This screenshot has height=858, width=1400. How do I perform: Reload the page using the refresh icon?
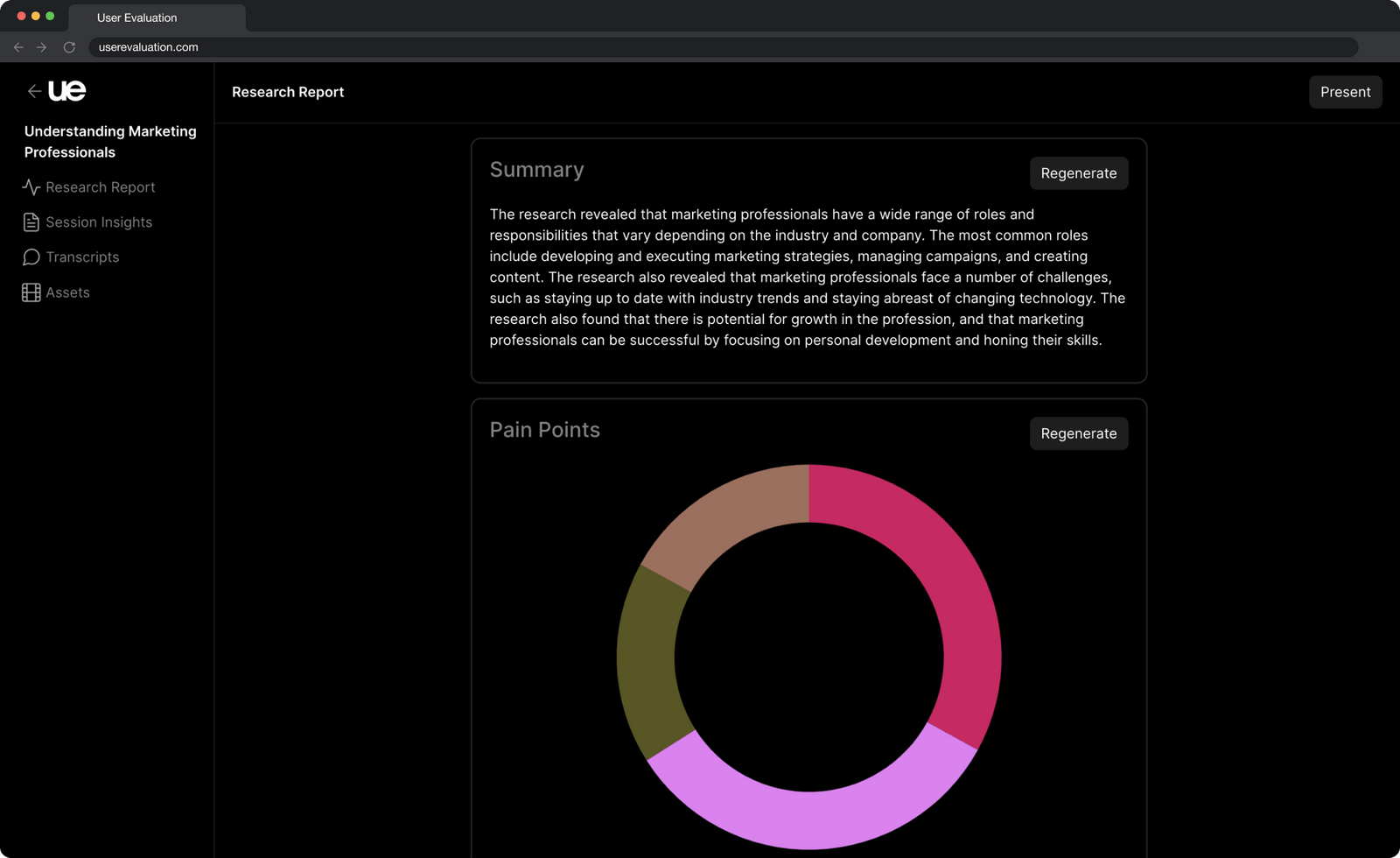(x=69, y=47)
